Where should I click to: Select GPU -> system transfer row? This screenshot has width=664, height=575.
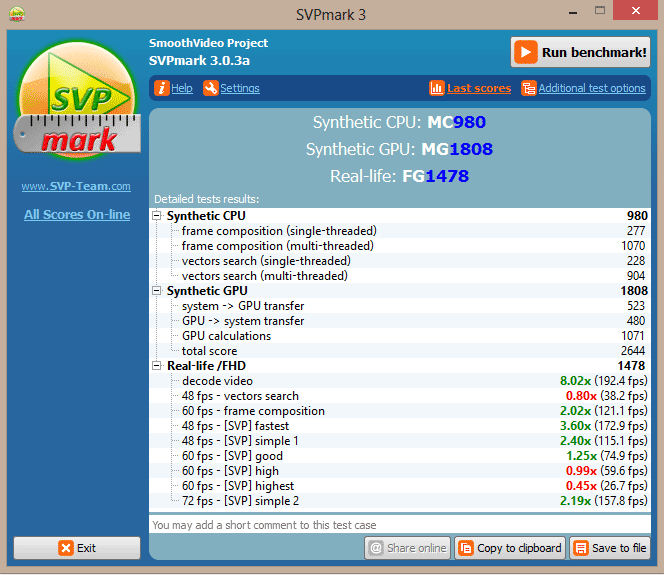pos(400,321)
